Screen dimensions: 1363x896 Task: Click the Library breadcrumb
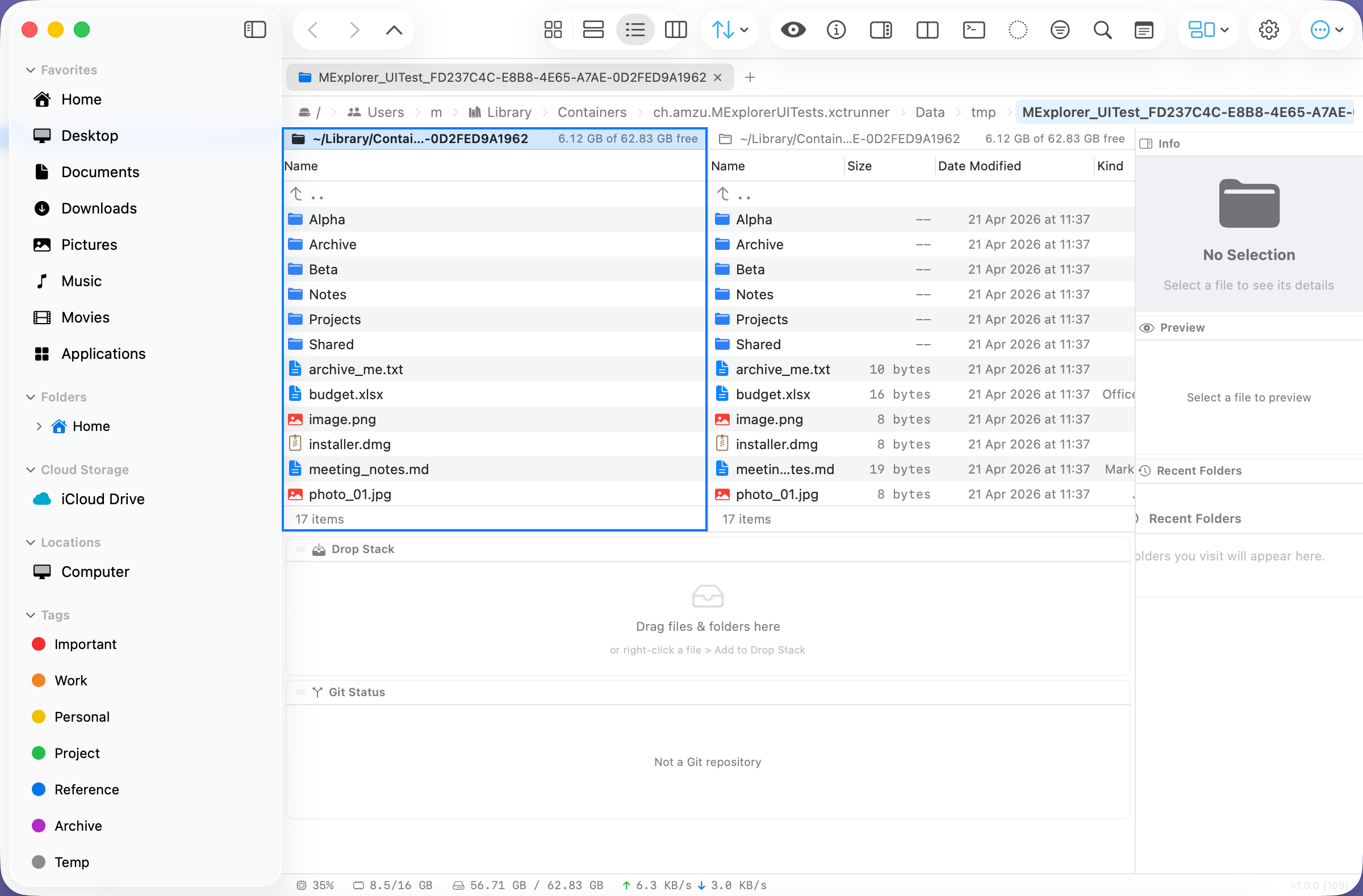coord(499,112)
